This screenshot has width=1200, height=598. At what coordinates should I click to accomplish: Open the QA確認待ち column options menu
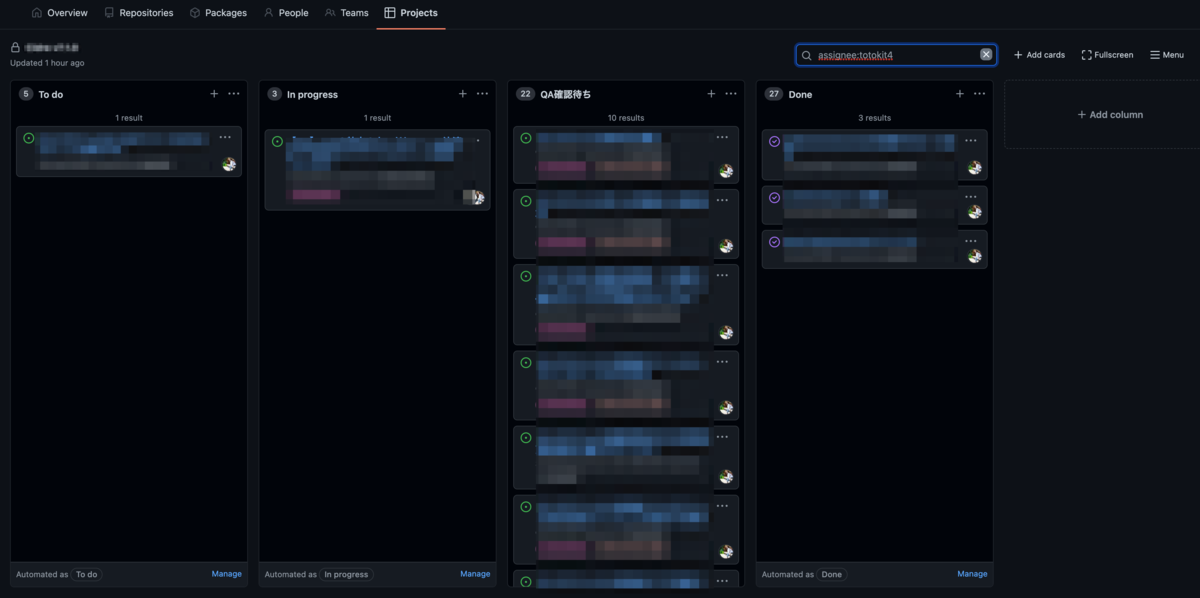click(x=731, y=94)
